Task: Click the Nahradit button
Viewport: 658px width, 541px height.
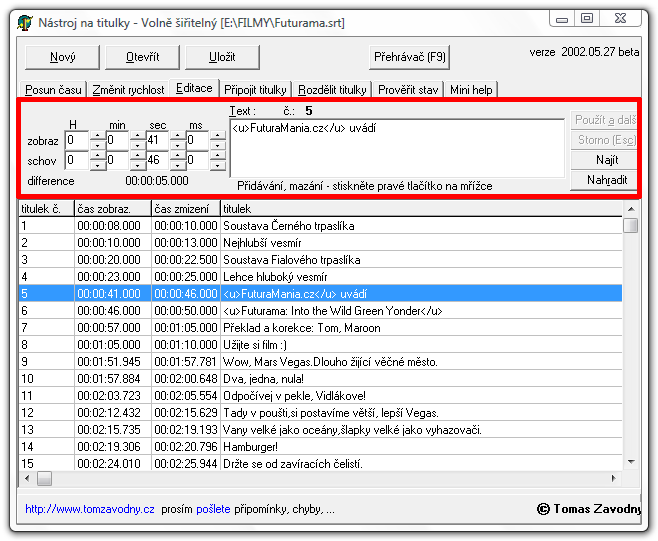Action: [x=604, y=180]
